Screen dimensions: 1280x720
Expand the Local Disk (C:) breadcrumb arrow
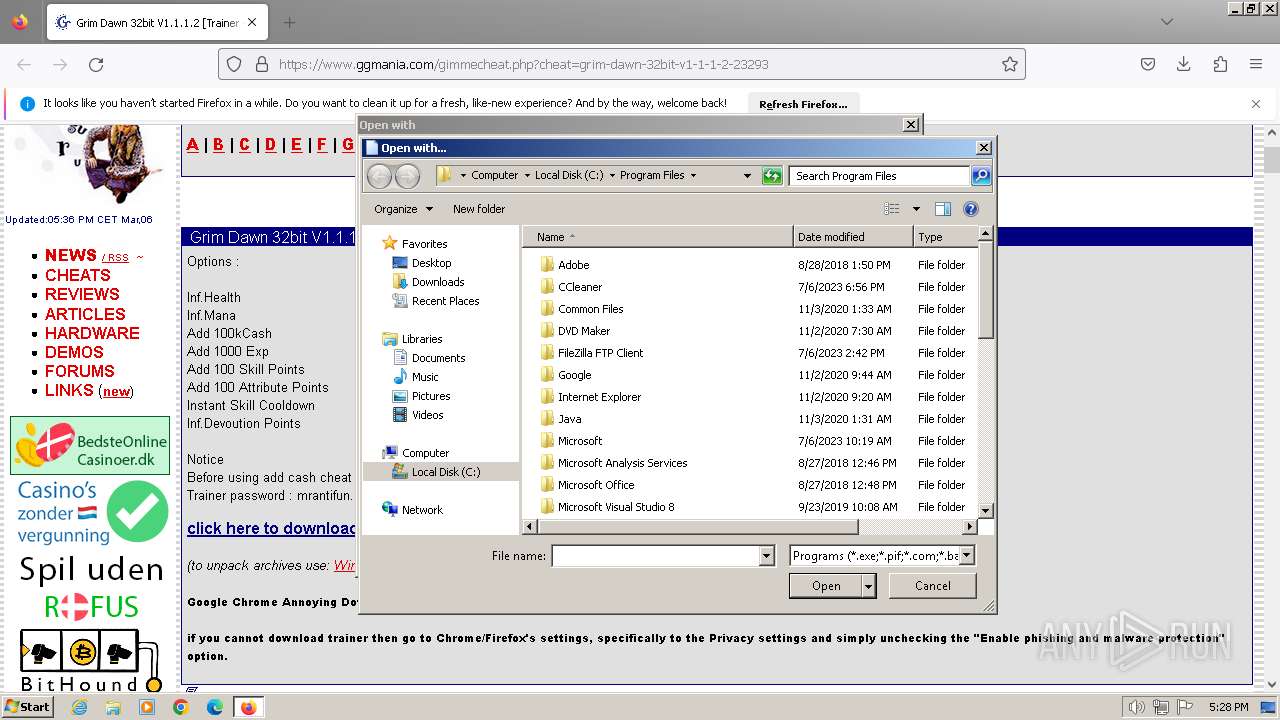[x=612, y=176]
